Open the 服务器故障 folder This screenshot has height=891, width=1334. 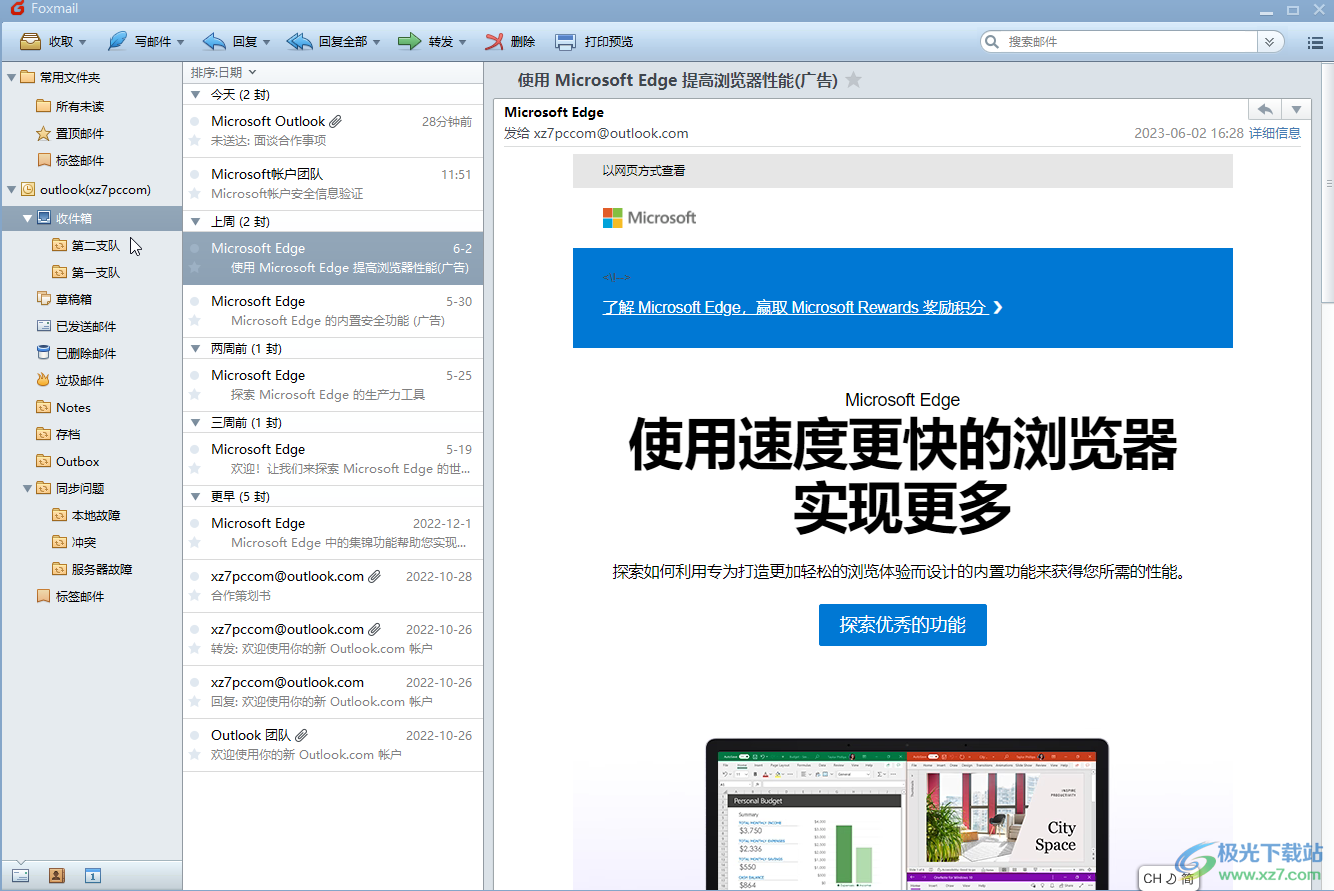pyautogui.click(x=91, y=569)
